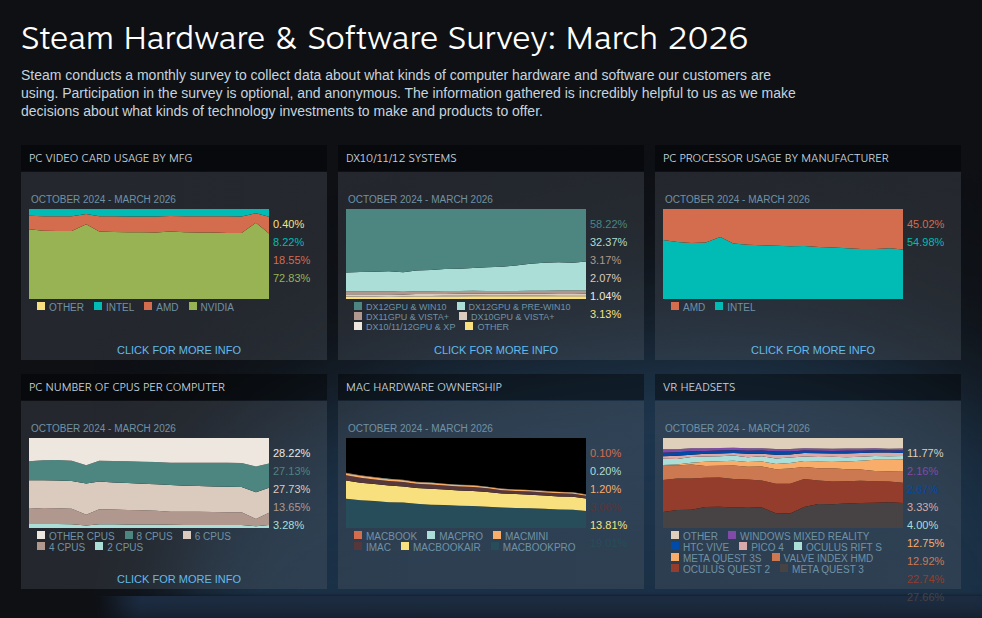This screenshot has height=618, width=982.
Task: Click the MACPRO legend entry
Action: (x=455, y=536)
